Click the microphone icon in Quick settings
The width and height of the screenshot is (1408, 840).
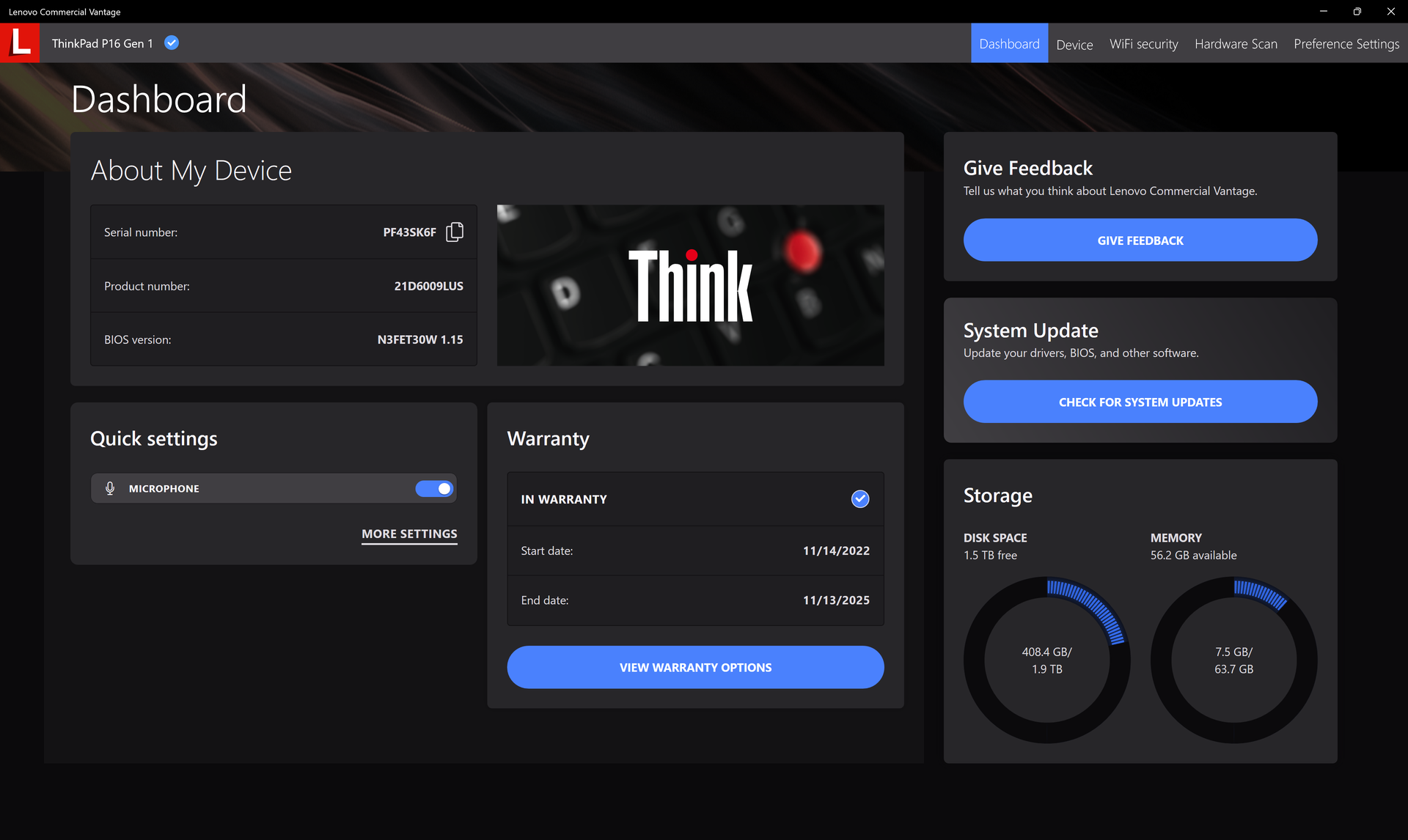[110, 488]
